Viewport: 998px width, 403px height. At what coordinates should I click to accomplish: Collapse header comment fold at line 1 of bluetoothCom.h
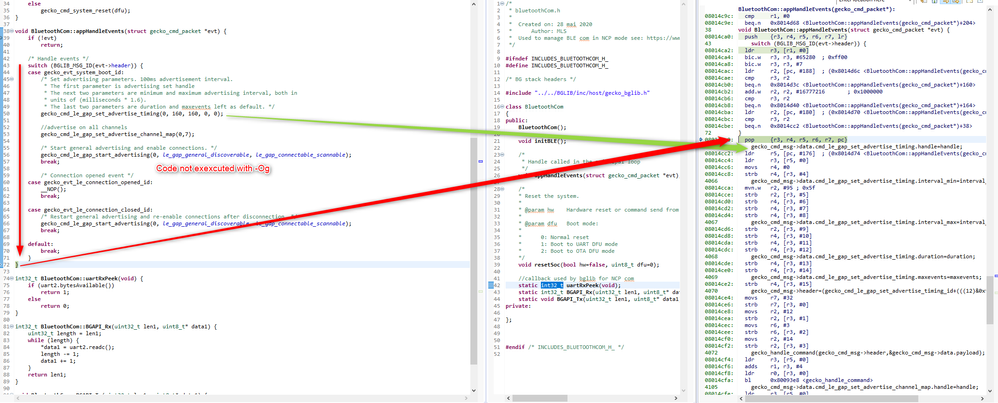(500, 3)
